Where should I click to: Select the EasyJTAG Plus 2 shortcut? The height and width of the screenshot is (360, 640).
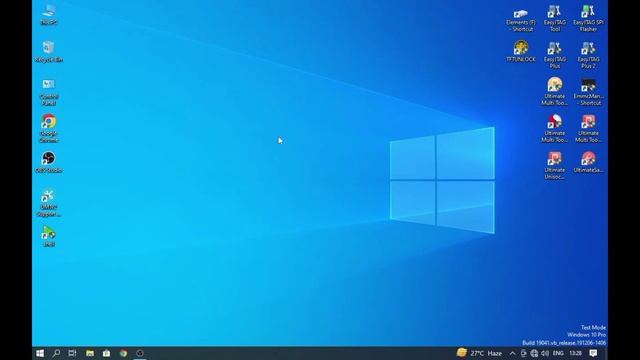tap(588, 55)
